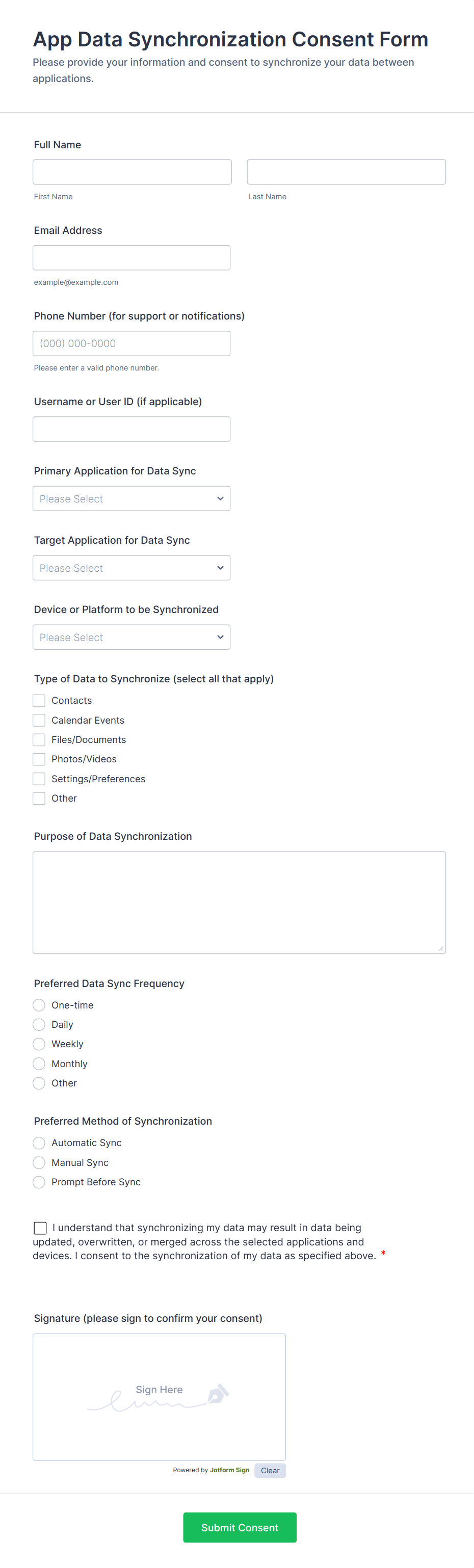Tick the Files/Documents checkbox
This screenshot has width=474, height=1568.
click(39, 739)
